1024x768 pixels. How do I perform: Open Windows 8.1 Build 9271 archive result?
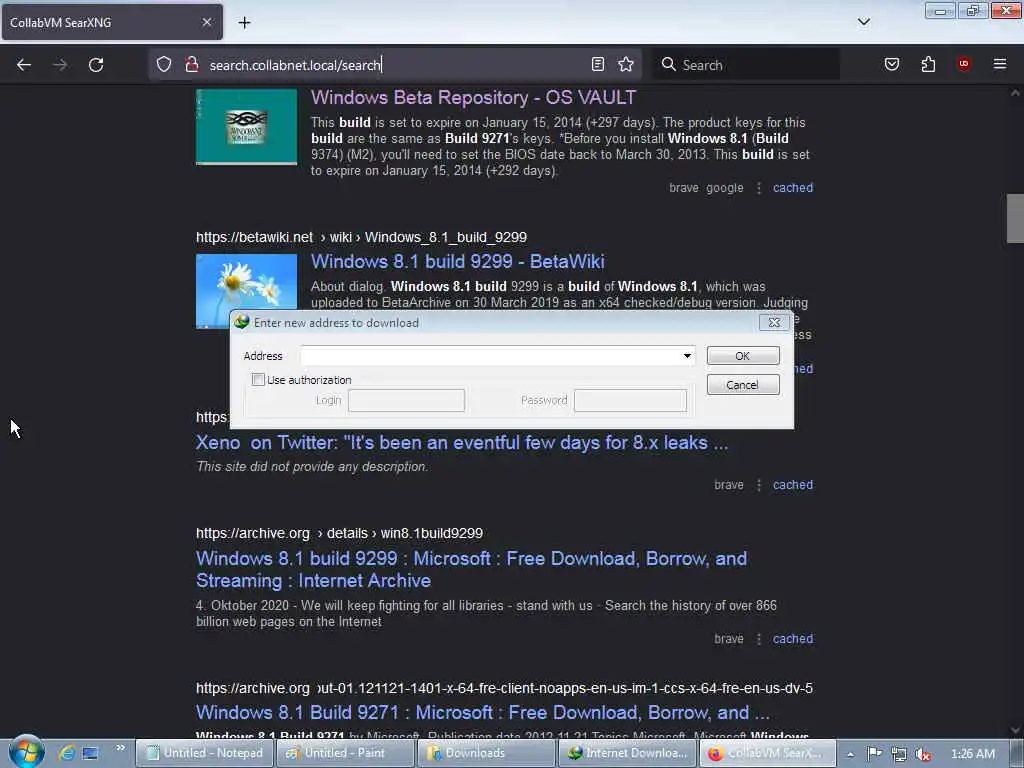click(x=483, y=712)
